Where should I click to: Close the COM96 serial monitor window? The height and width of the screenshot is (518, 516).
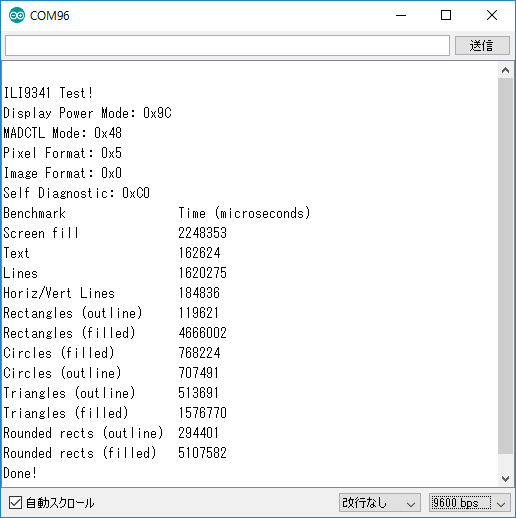pos(492,15)
